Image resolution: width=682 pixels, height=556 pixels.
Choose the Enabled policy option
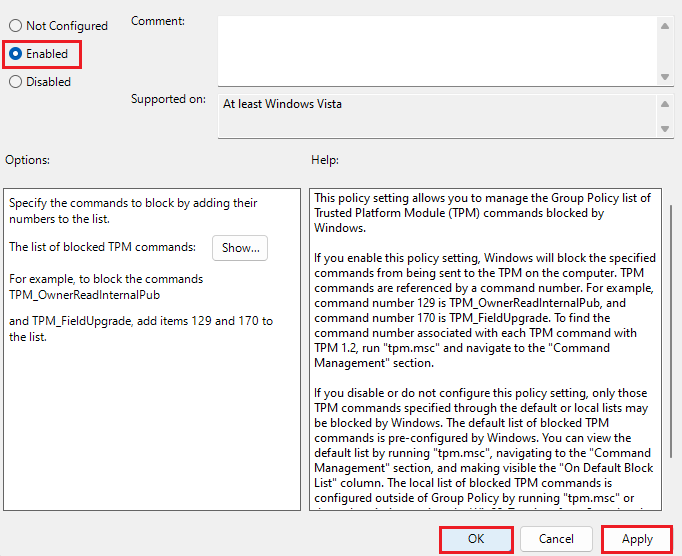(15, 53)
